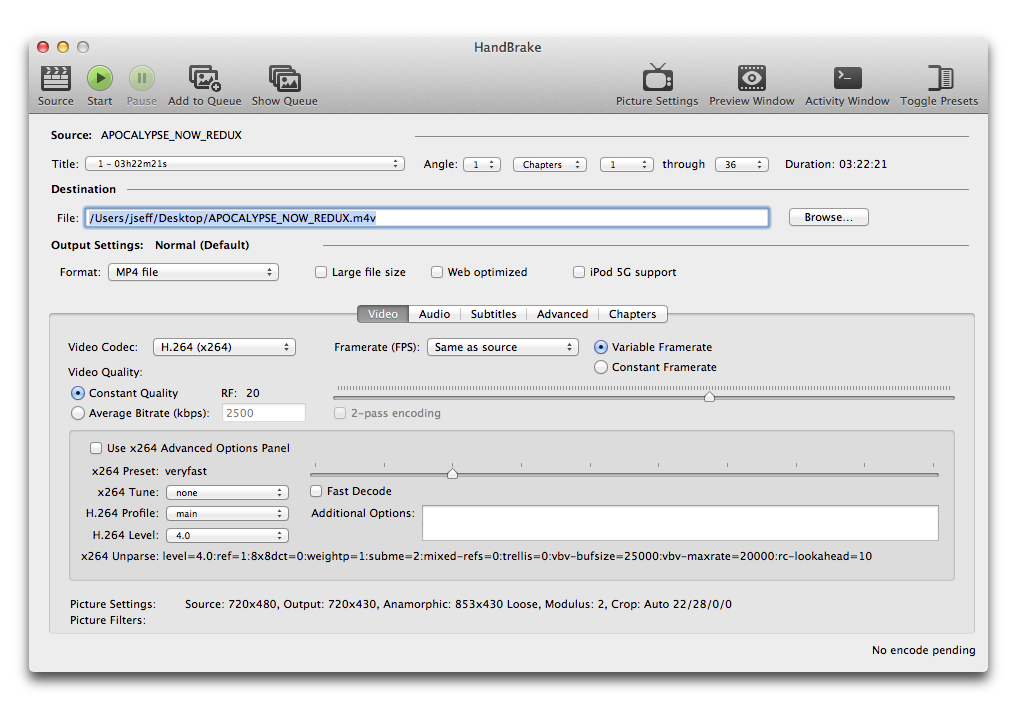Open the Show Queue icon
Screen dimensions: 1017x708
pos(285,78)
